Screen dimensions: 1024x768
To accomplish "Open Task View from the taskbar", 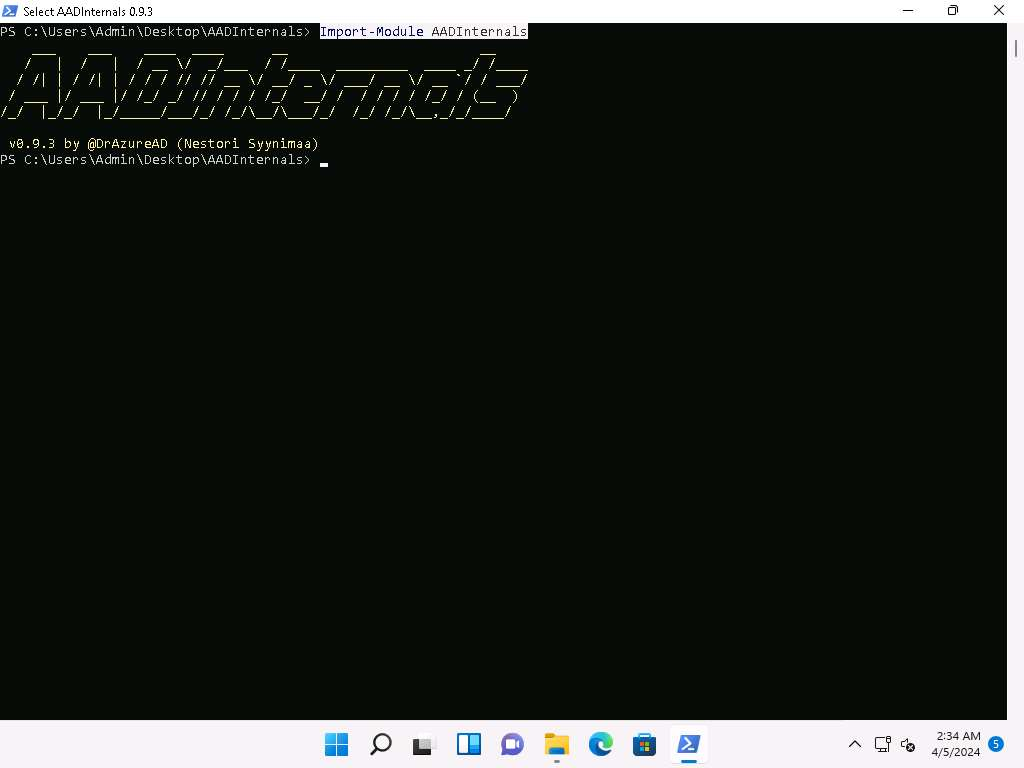I will click(x=425, y=744).
